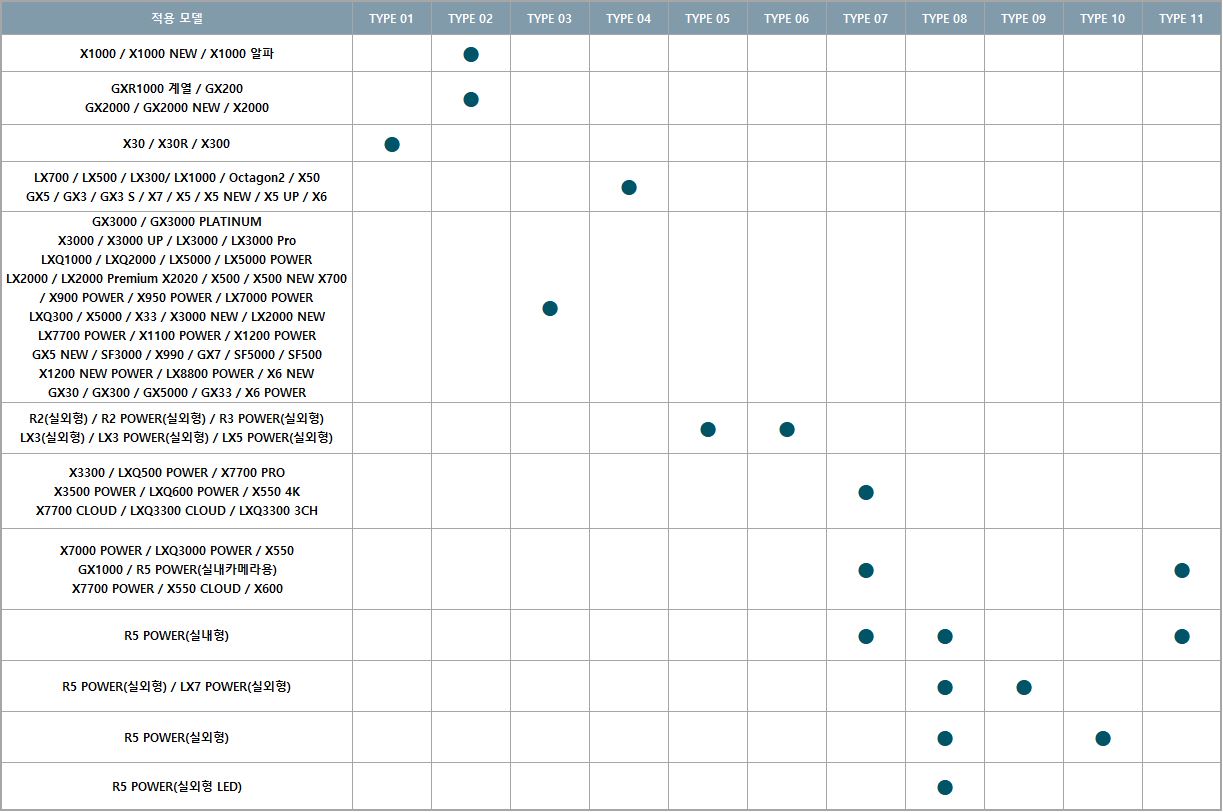
Task: Select the TYPE 04 column header
Action: (628, 18)
